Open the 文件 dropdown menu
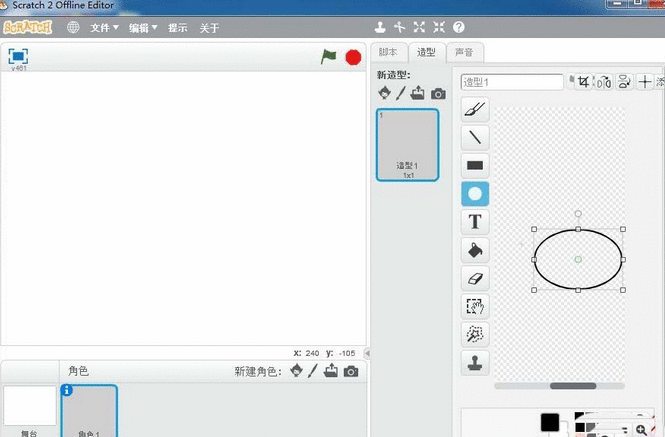This screenshot has width=665, height=437. point(104,28)
